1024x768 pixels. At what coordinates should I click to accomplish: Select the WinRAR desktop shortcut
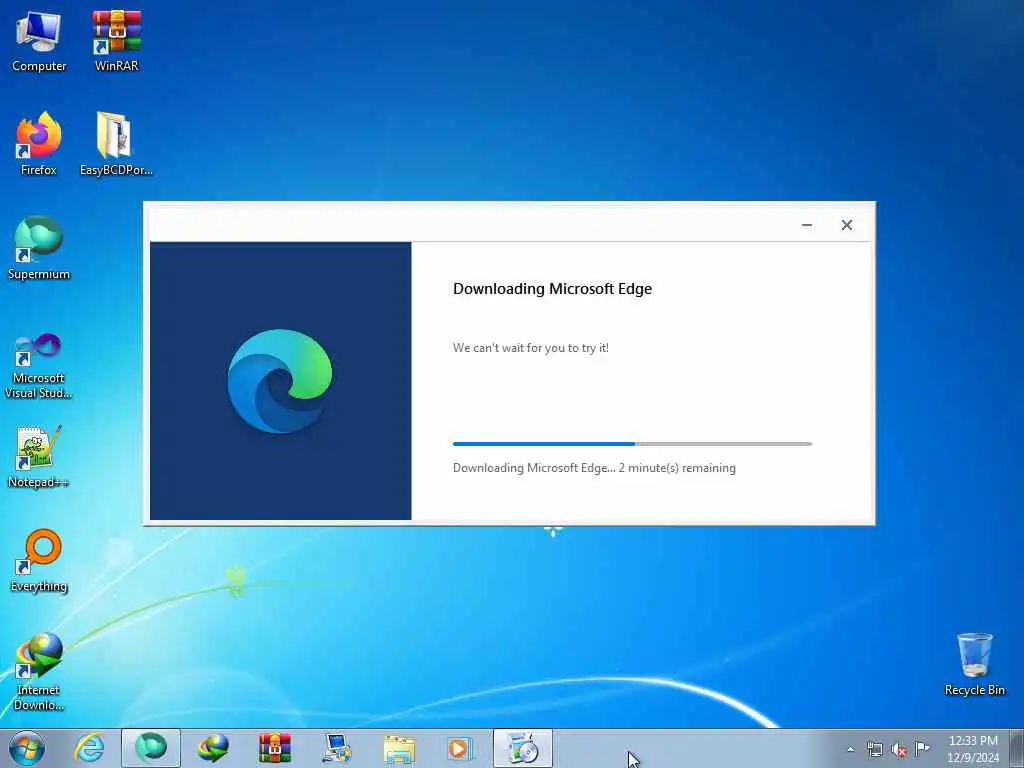click(x=116, y=42)
